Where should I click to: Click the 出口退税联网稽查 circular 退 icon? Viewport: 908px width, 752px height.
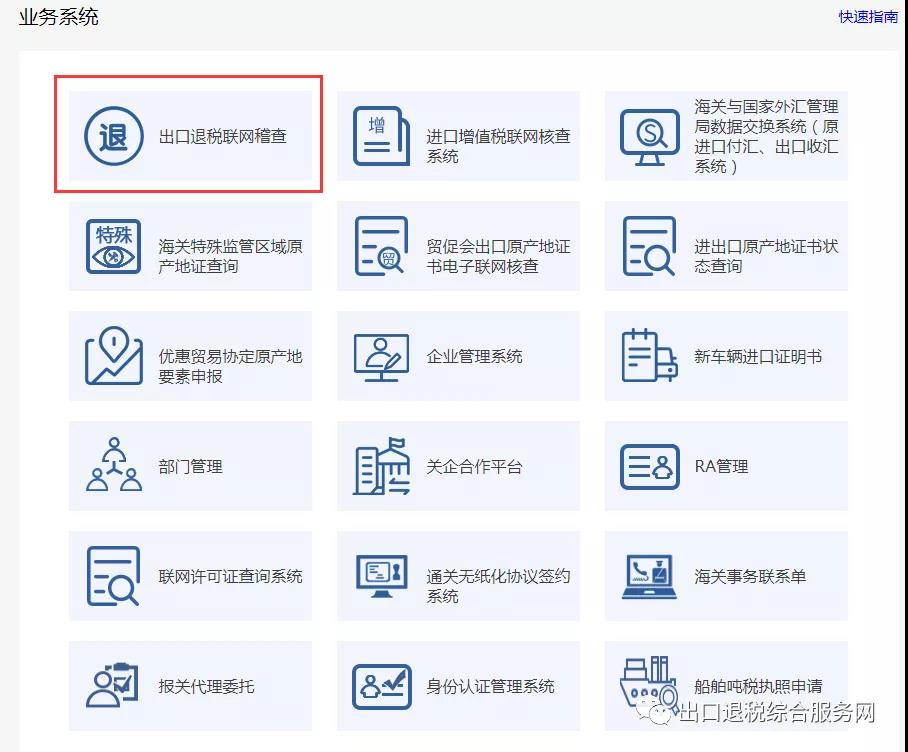[113, 136]
